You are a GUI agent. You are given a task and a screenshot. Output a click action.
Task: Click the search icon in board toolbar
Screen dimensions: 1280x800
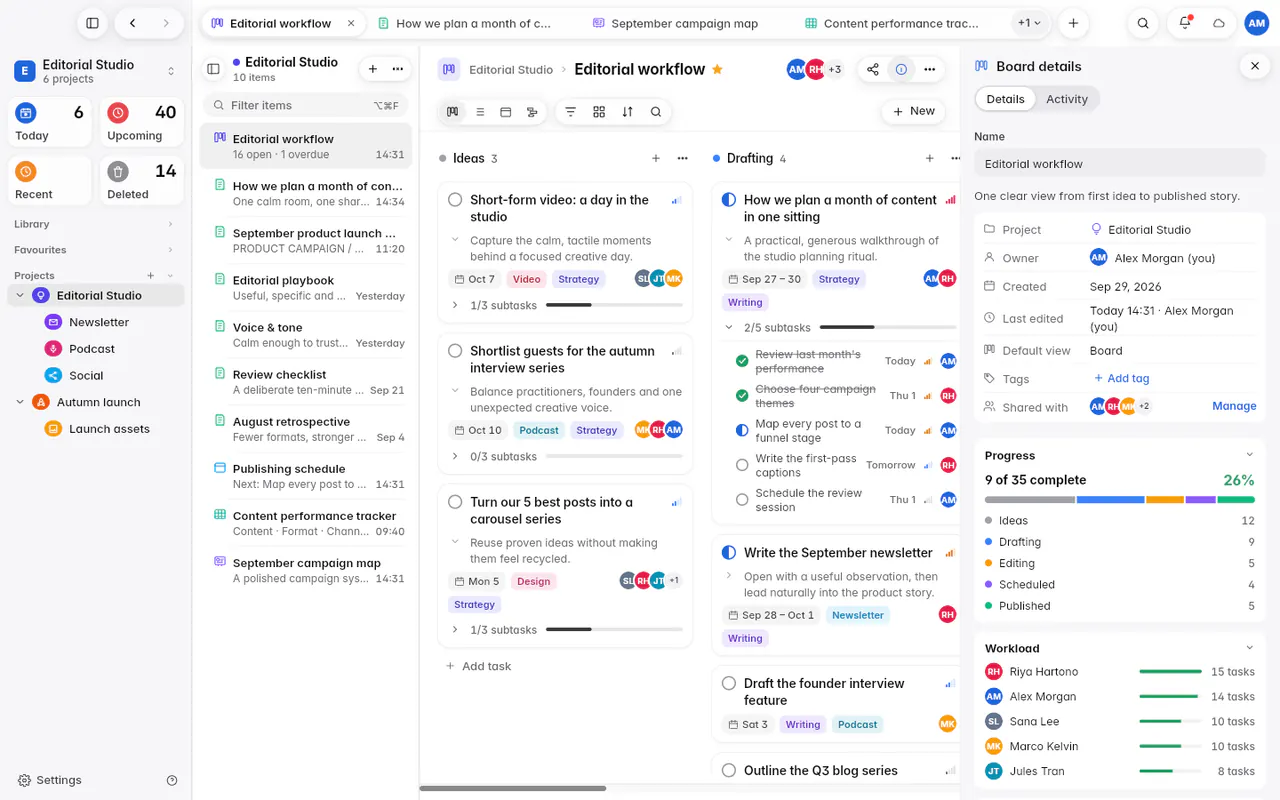656,112
